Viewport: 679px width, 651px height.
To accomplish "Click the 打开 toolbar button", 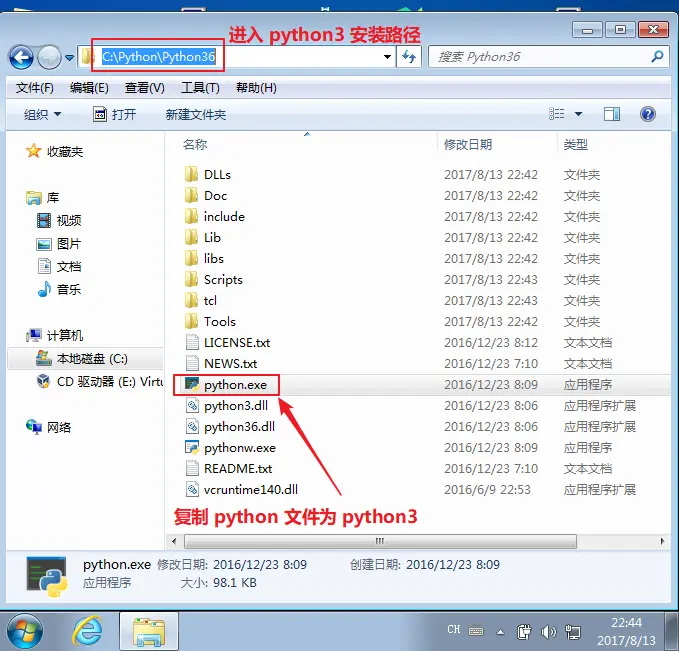I will (x=115, y=115).
